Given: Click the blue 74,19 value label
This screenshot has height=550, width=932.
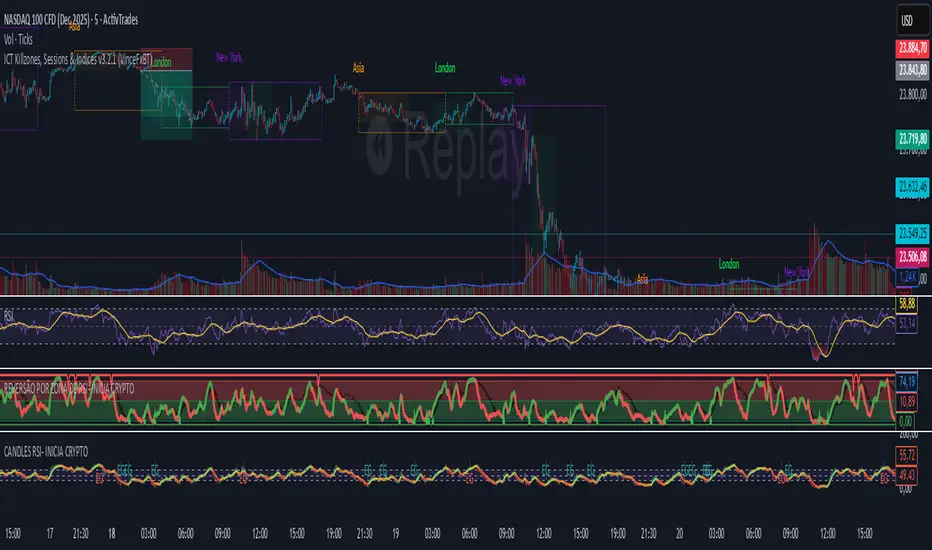Looking at the screenshot, I should coord(906,381).
